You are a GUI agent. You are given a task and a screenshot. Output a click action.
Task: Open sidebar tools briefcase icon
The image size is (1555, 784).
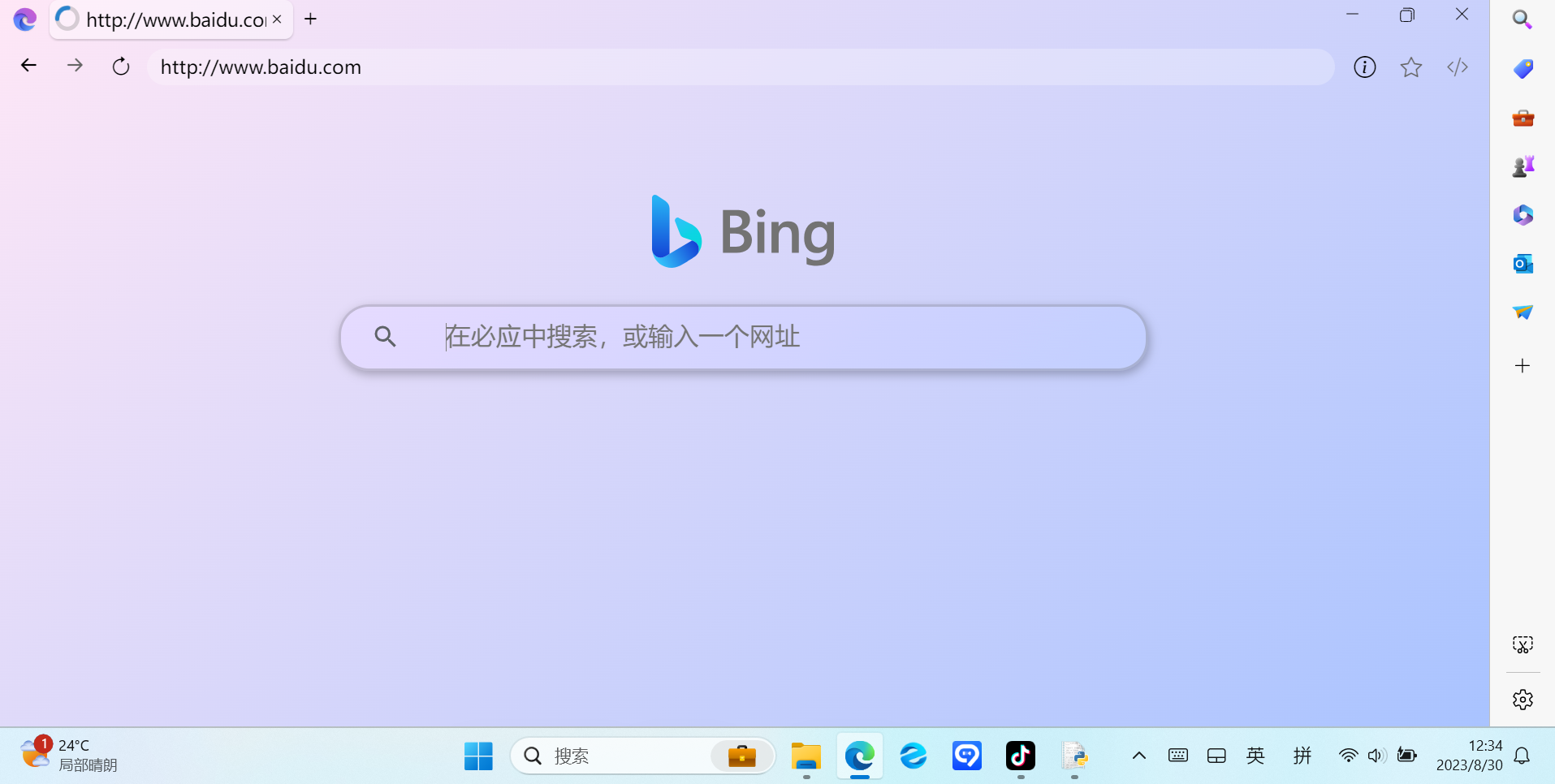(x=1523, y=118)
